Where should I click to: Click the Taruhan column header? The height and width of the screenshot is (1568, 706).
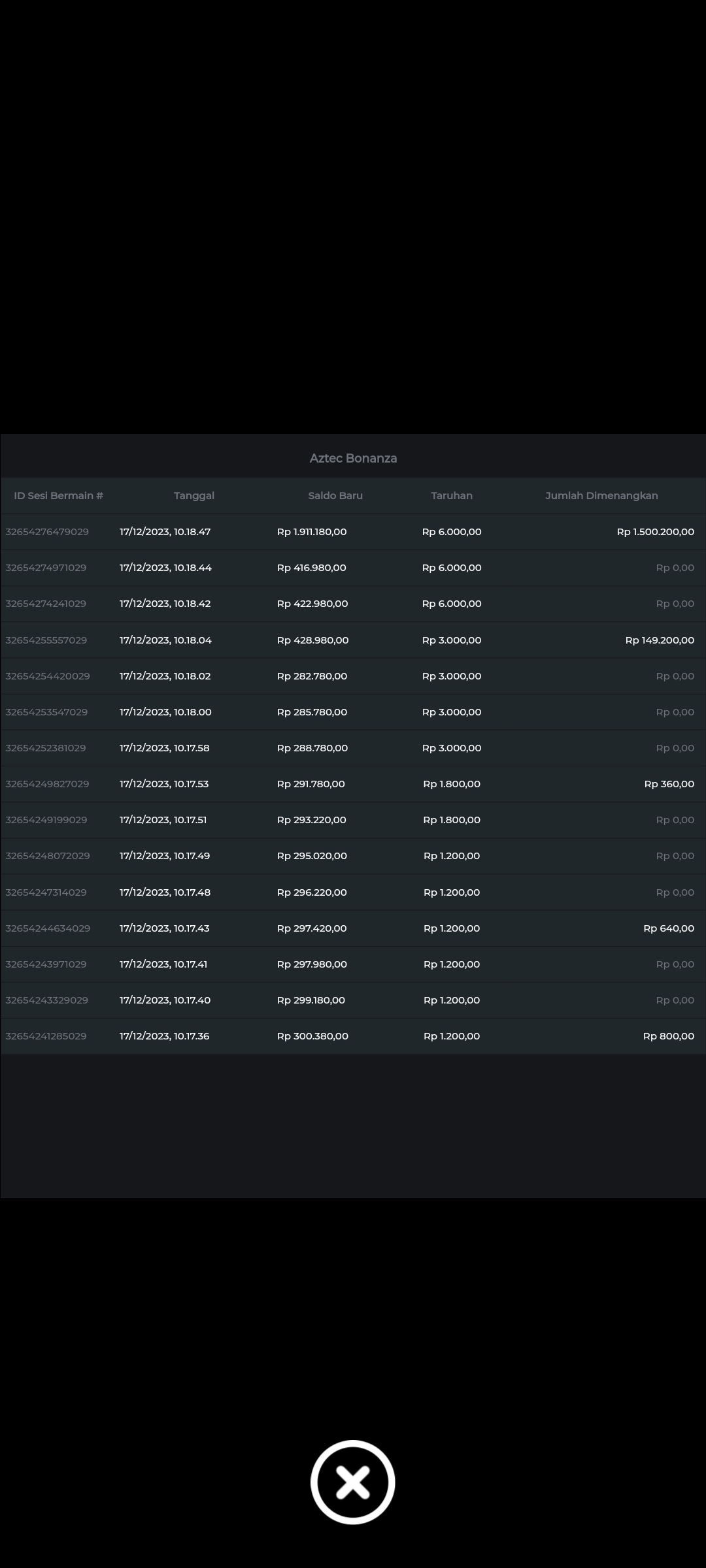[x=452, y=496]
